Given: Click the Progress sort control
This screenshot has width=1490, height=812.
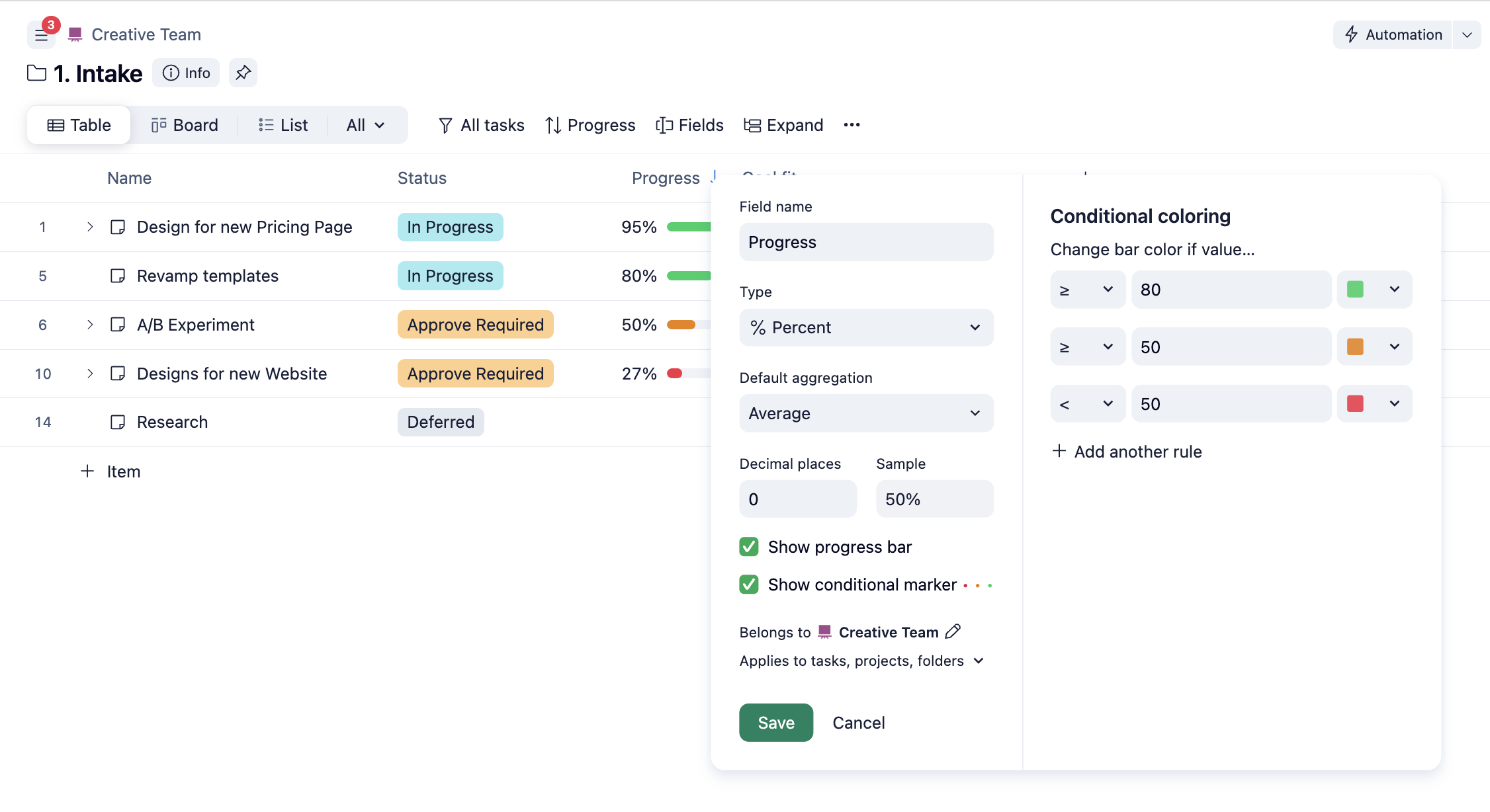Looking at the screenshot, I should (590, 125).
